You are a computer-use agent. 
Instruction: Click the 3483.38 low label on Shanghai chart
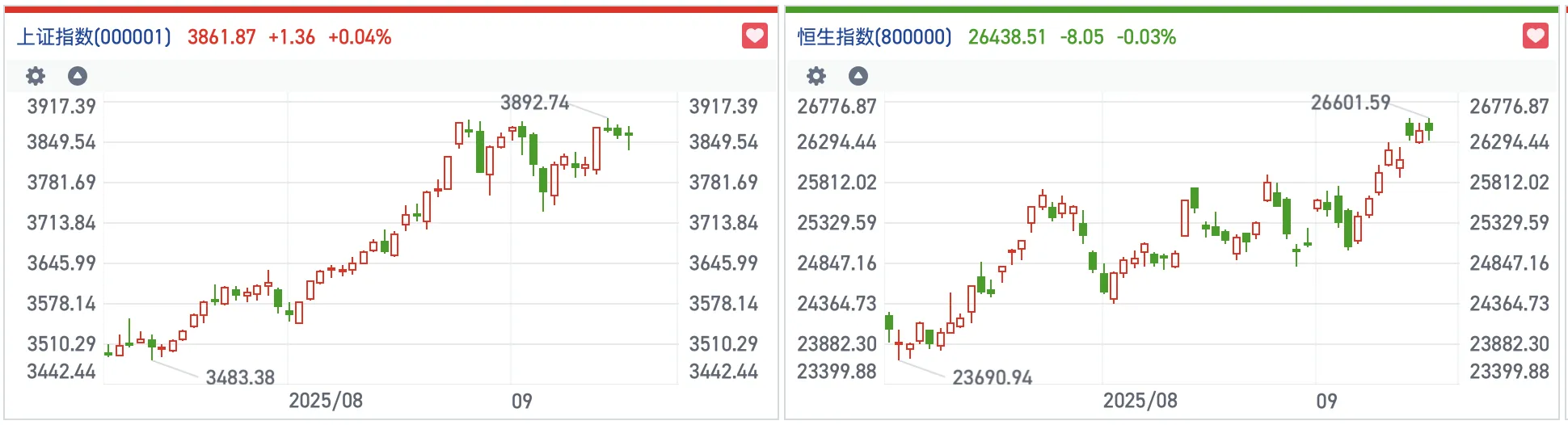point(240,377)
